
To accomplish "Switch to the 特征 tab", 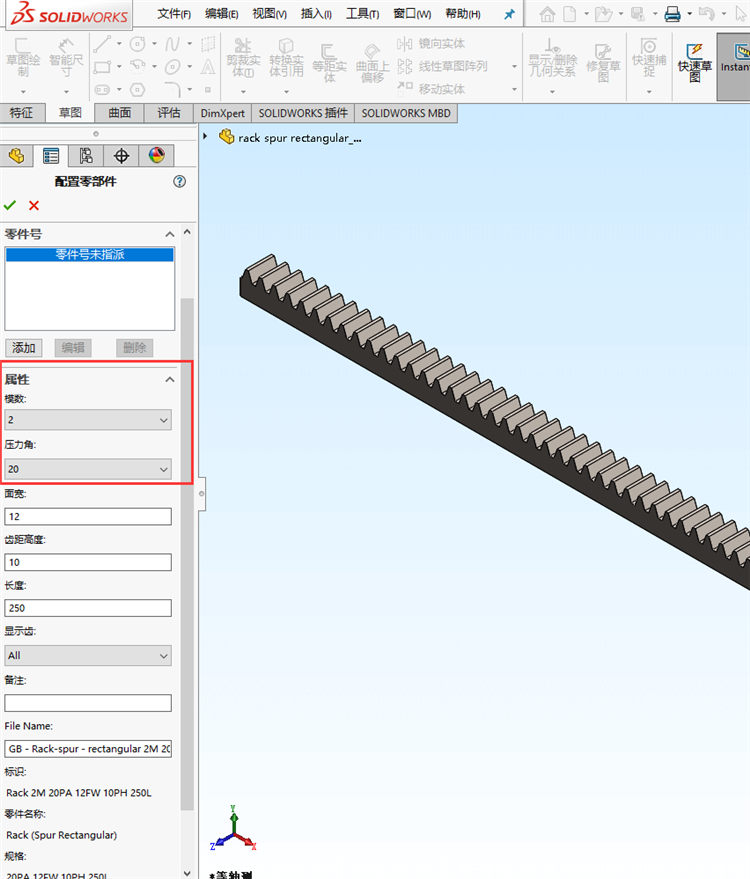I will pyautogui.click(x=21, y=113).
